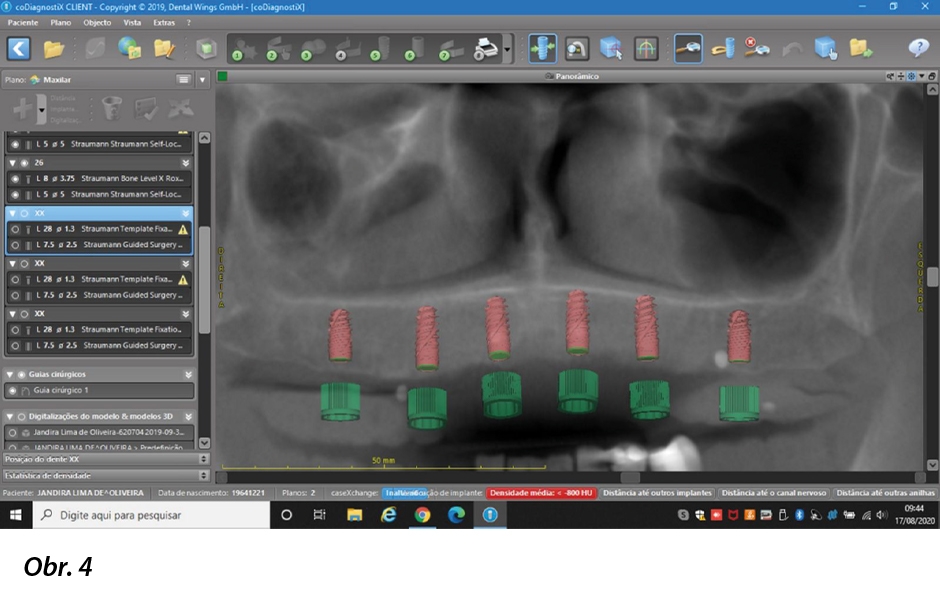Select workflow step 5 implant icon
The image size is (940, 600).
382,49
